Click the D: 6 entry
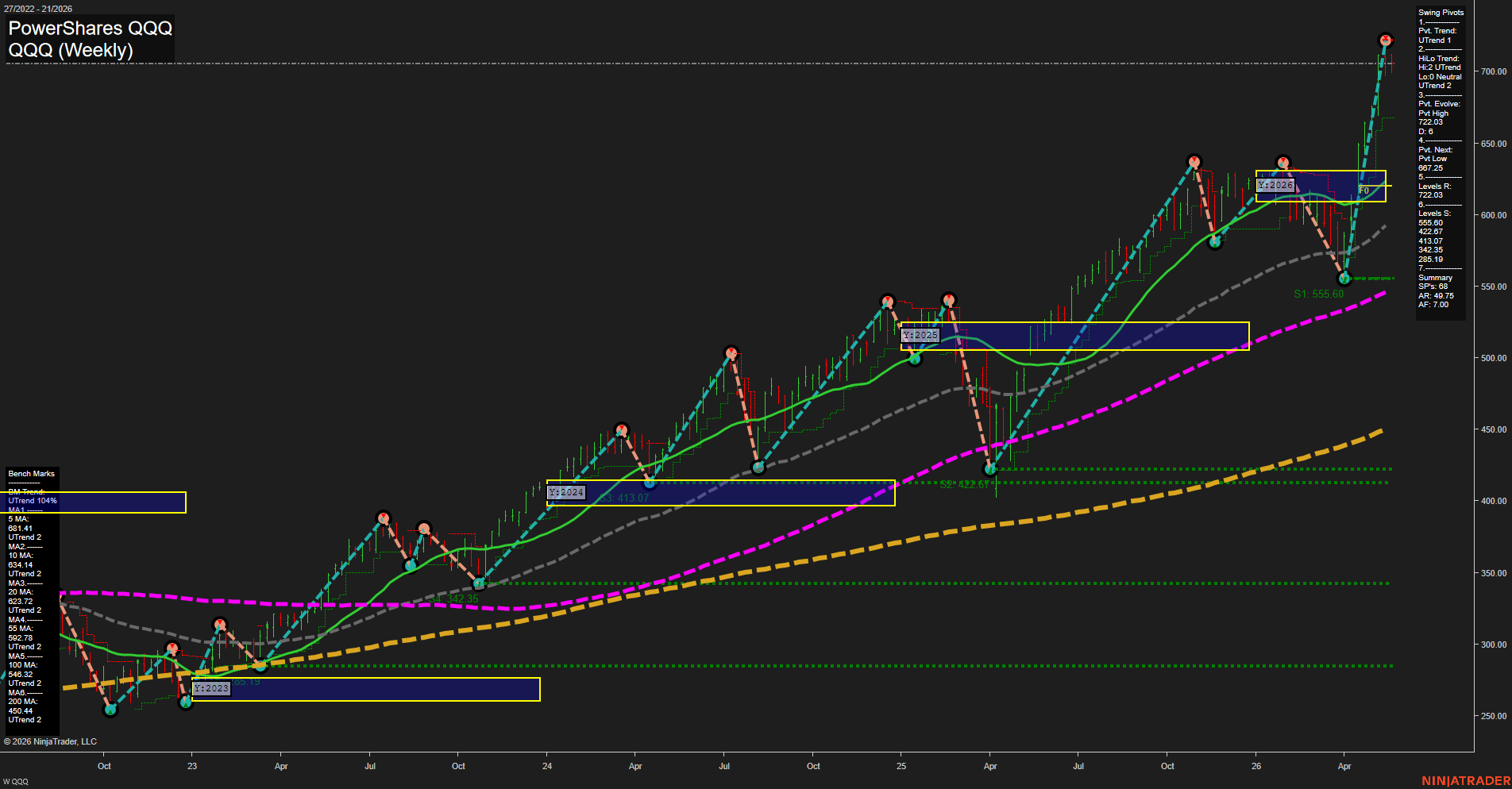Image resolution: width=1512 pixels, height=789 pixels. click(1425, 132)
